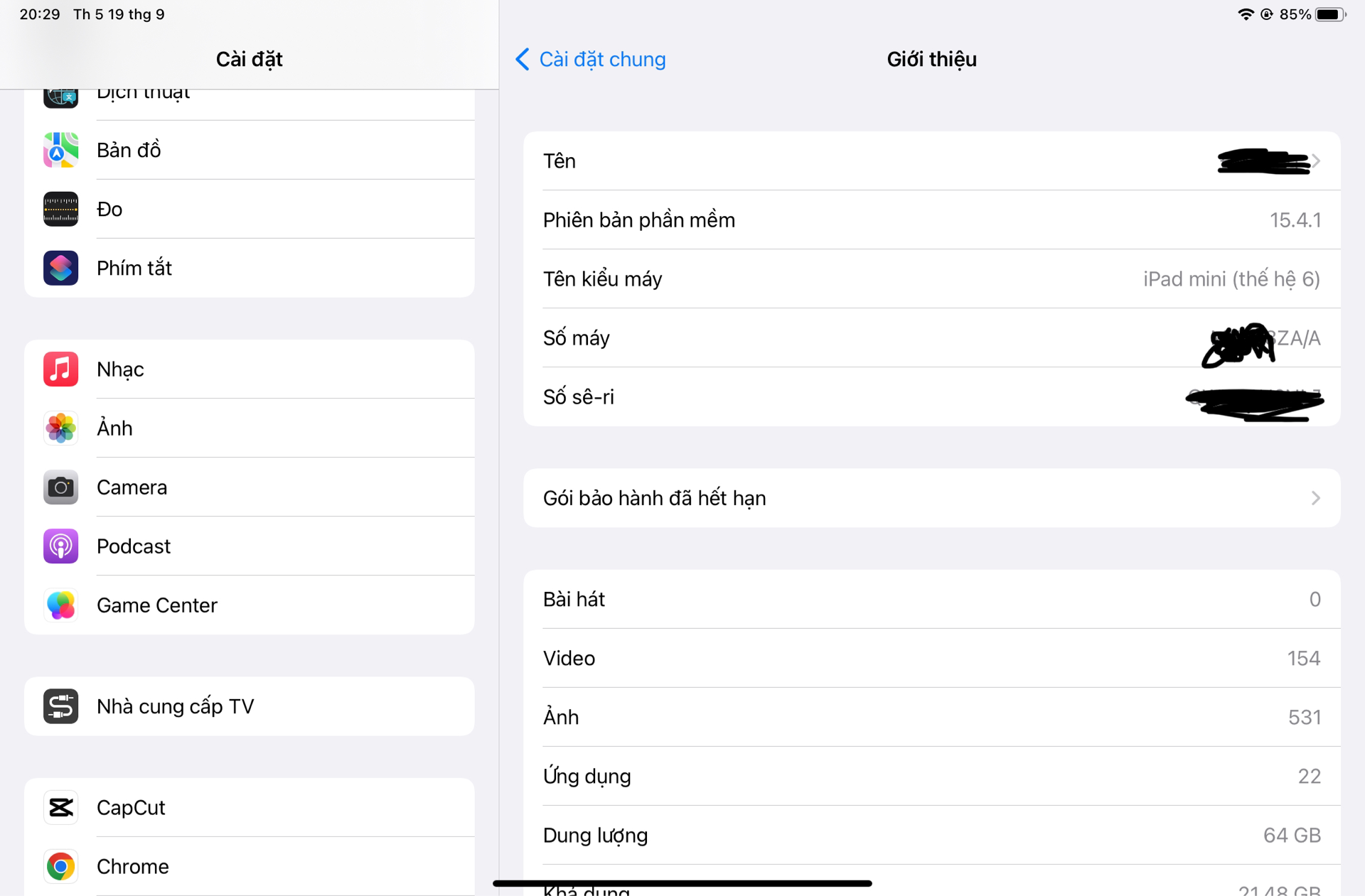Open Camera settings
This screenshot has width=1365, height=896.
250,487
